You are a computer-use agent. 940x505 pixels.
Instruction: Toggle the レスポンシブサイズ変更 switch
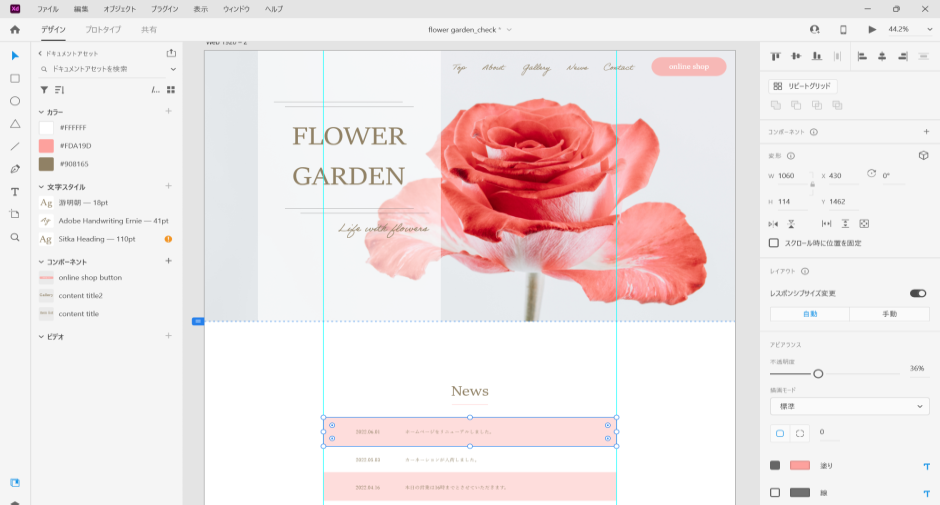(917, 293)
